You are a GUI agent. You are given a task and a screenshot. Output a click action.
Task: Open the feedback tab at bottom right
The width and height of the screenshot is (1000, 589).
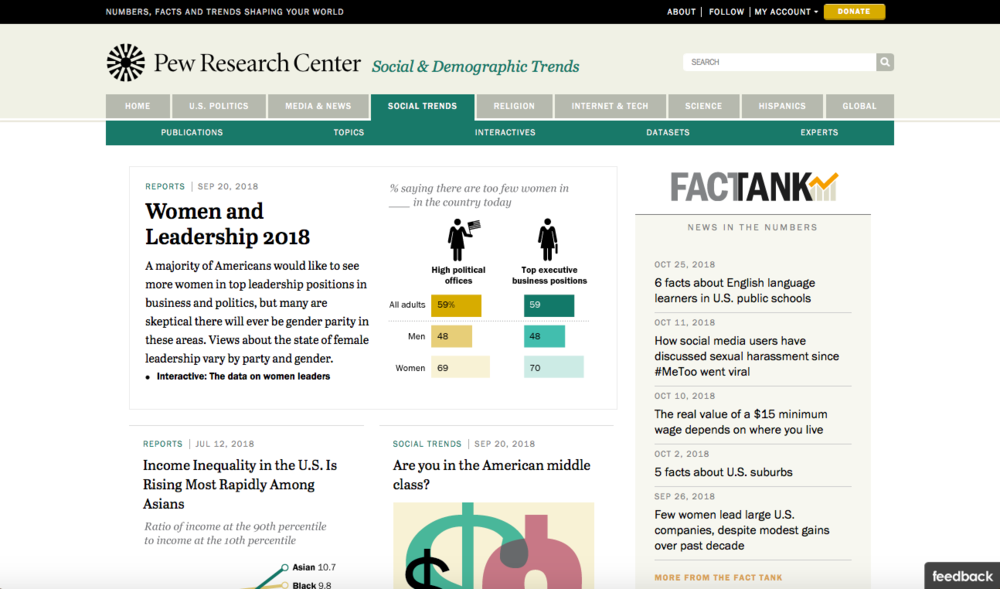962,576
